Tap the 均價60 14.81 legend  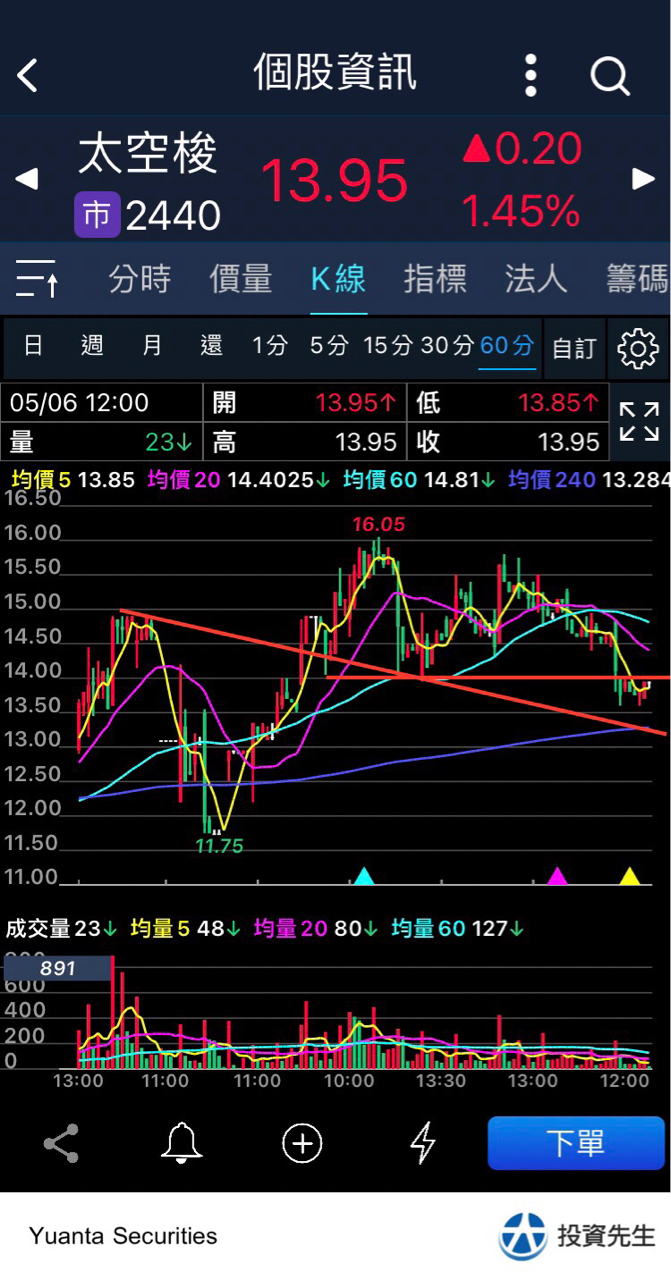(420, 481)
